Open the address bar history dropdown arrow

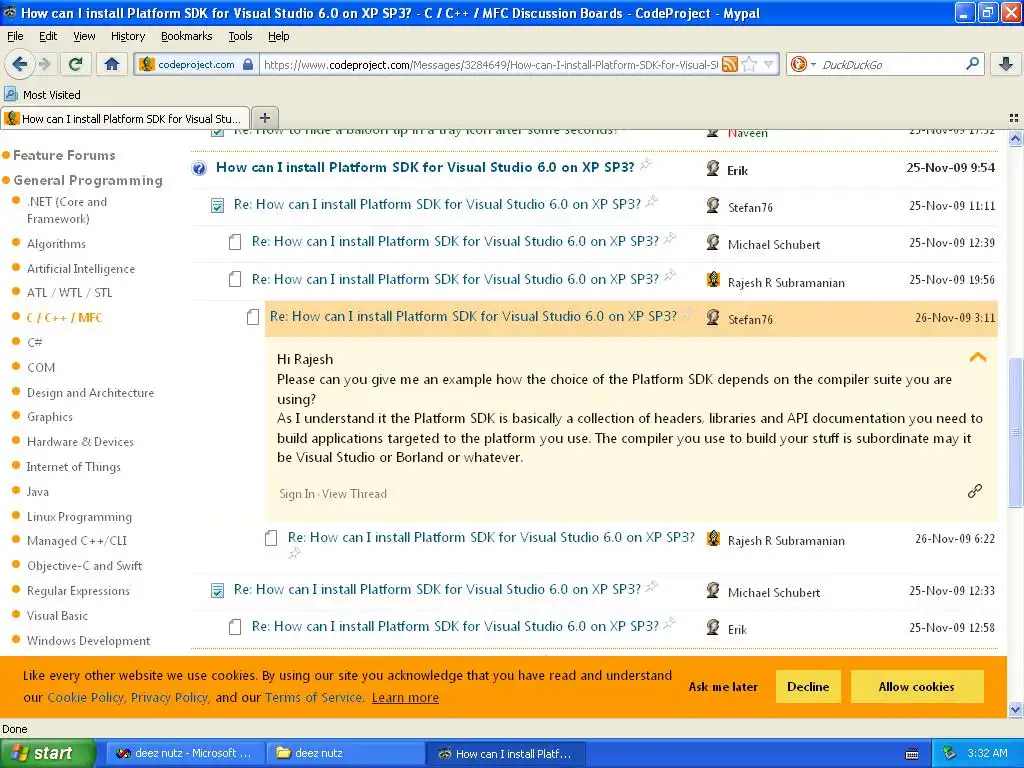pyautogui.click(x=769, y=64)
